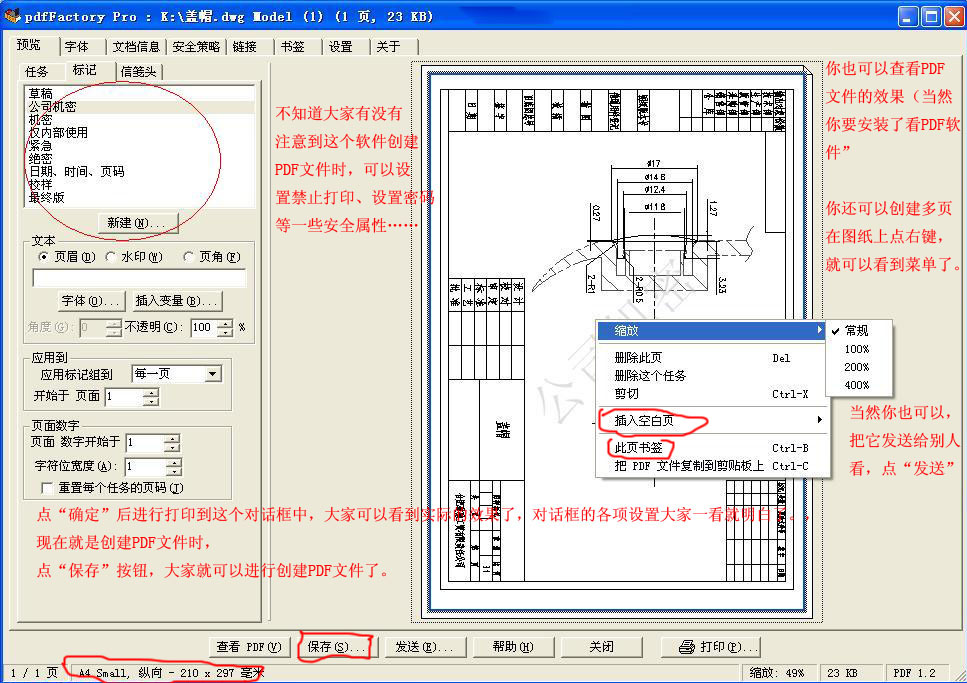This screenshot has height=683, width=967.
Task: Click the disabled 角度 spinner arrows
Action: tap(113, 328)
